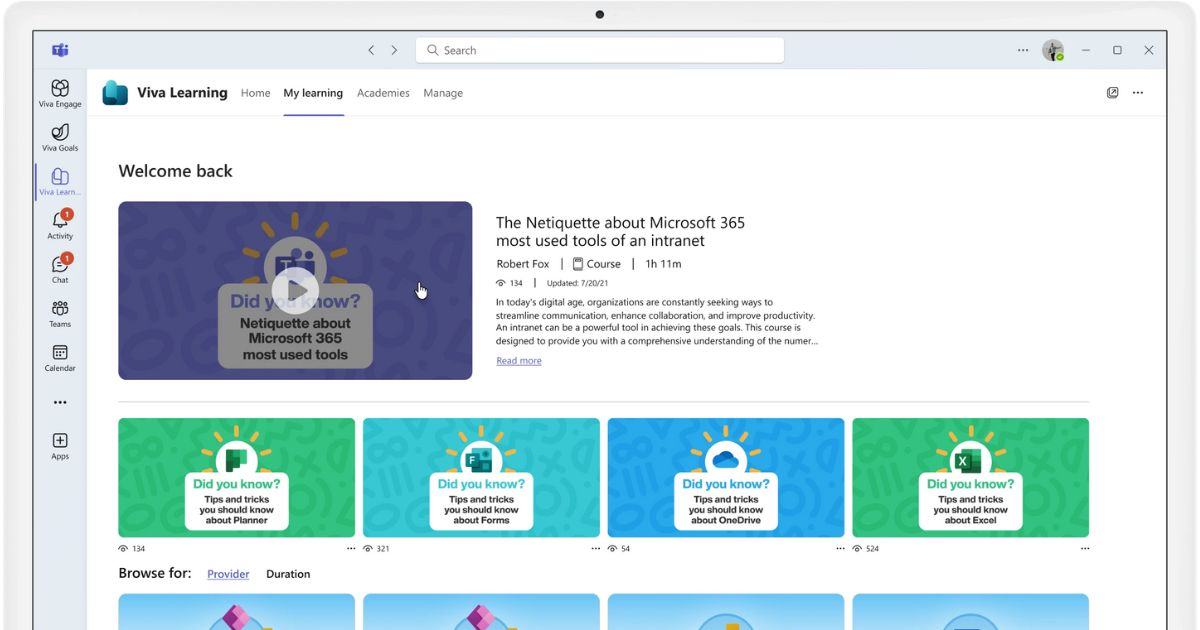This screenshot has width=1200, height=630.
Task: Click the pop-out app icon
Action: coord(1112,93)
